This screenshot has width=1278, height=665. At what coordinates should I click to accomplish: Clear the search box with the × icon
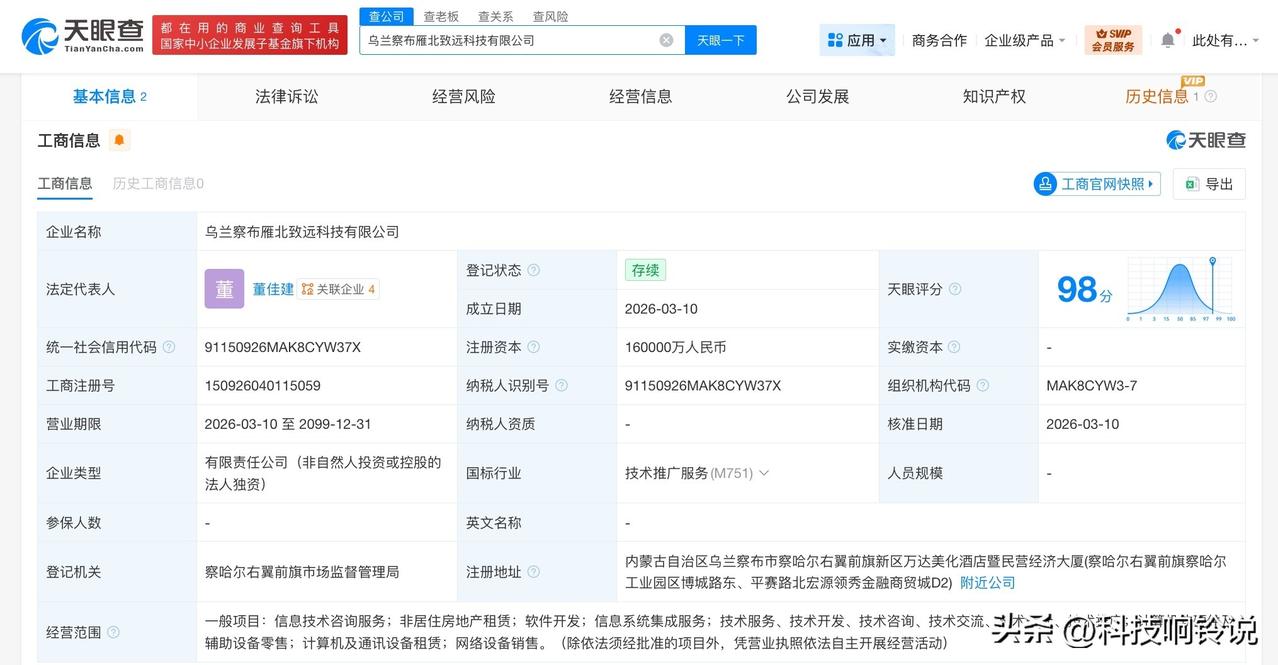[x=664, y=39]
